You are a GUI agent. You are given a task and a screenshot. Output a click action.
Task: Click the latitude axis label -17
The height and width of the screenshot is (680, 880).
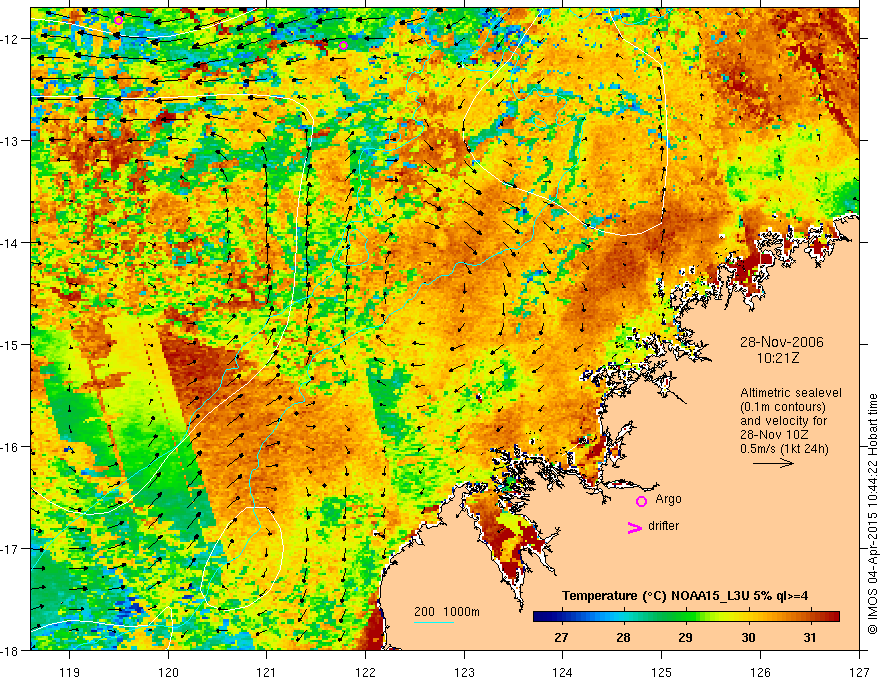pos(9,549)
